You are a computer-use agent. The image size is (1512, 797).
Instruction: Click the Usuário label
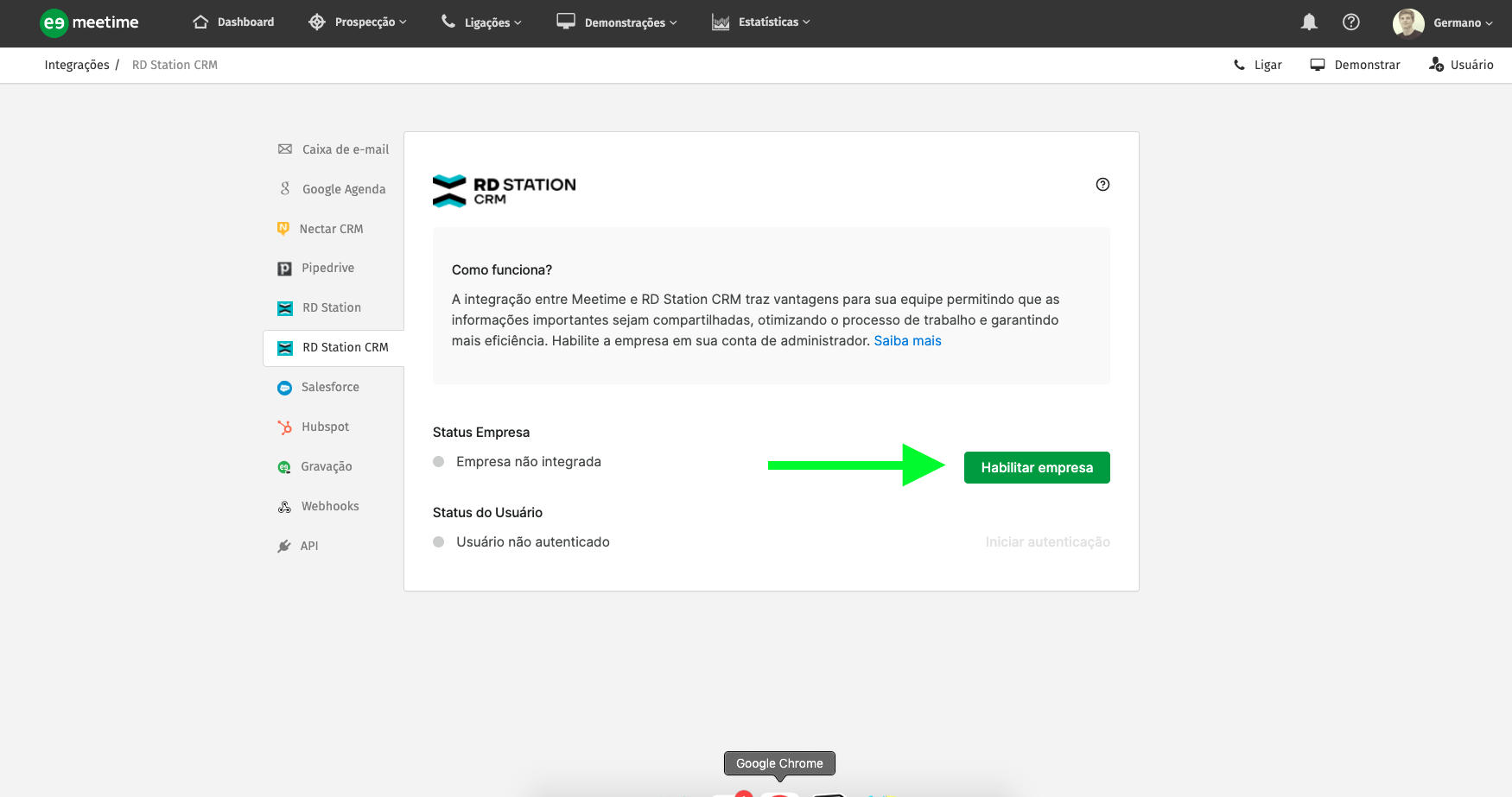tap(1471, 66)
